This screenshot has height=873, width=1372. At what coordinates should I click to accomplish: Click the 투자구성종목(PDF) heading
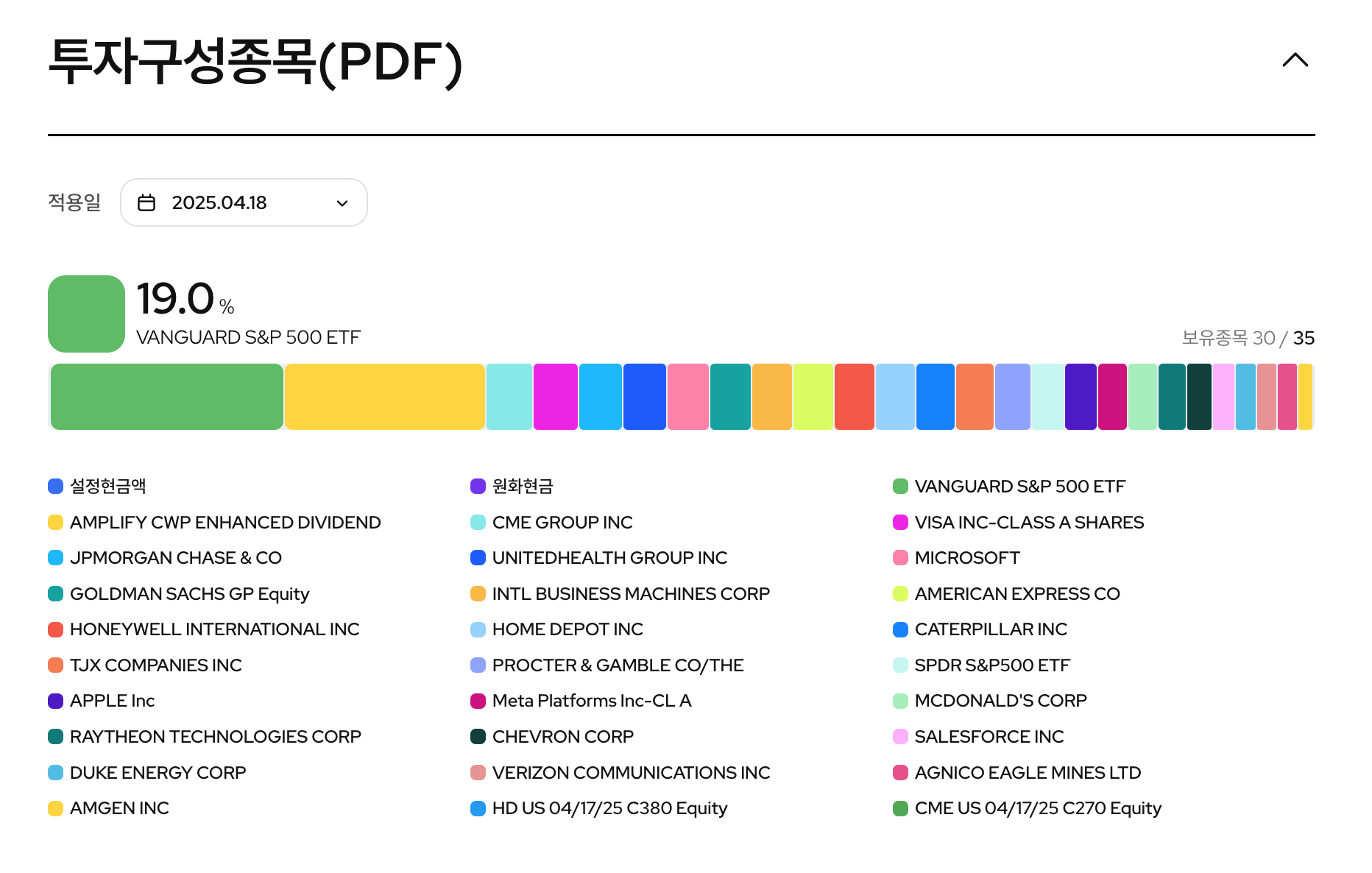tap(255, 62)
